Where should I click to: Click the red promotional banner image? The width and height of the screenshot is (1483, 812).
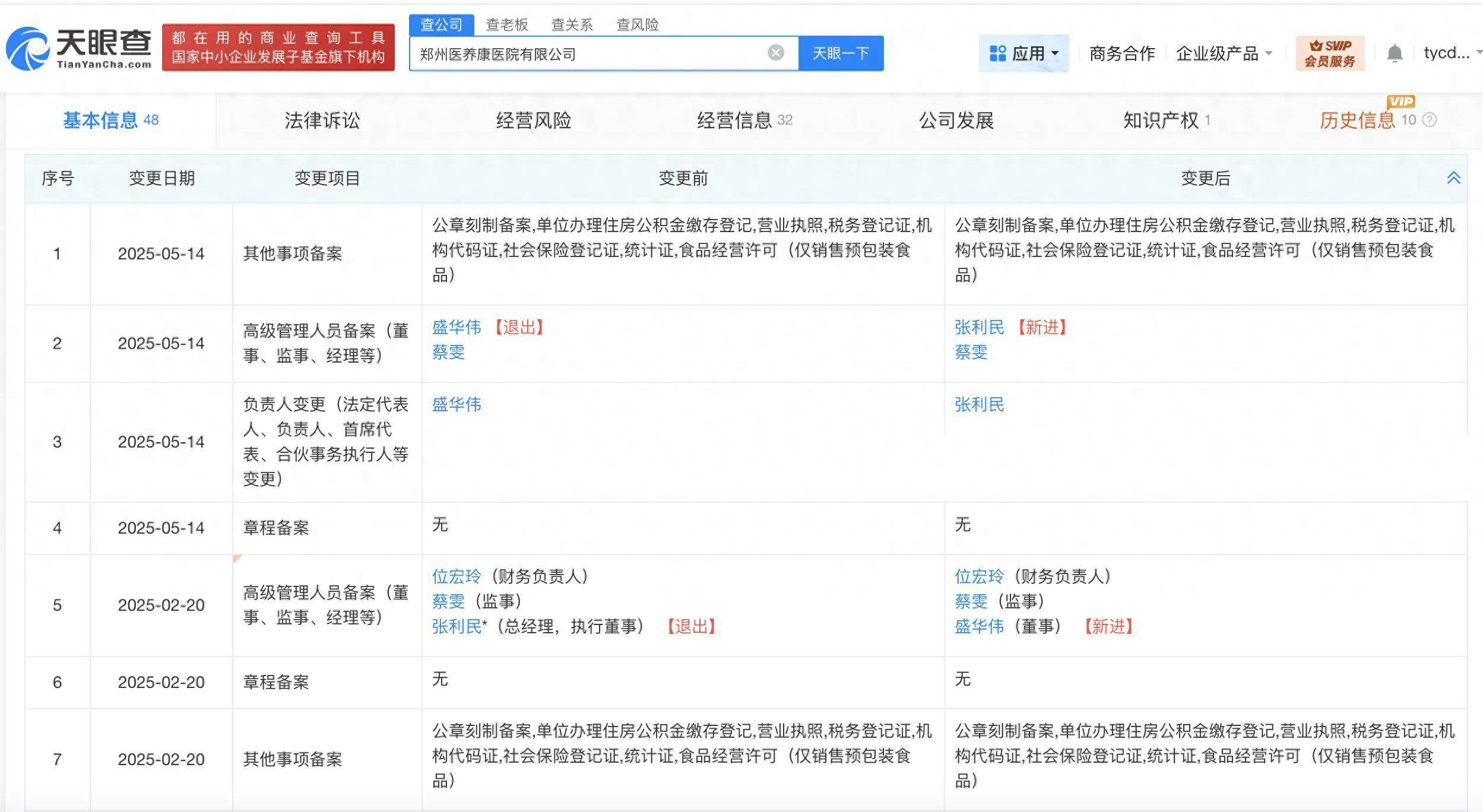(278, 47)
